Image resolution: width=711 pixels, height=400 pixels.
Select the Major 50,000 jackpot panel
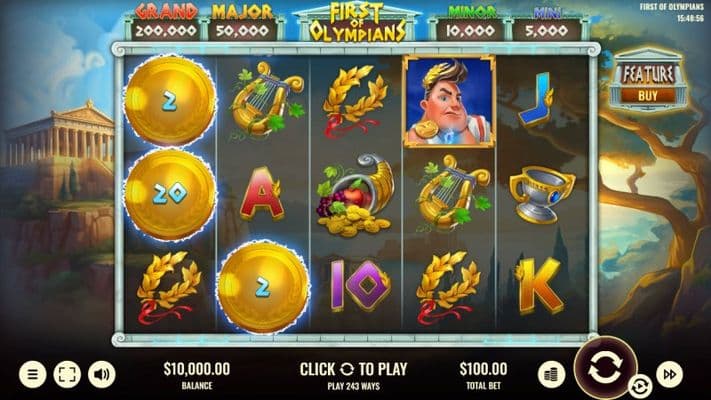(x=243, y=23)
